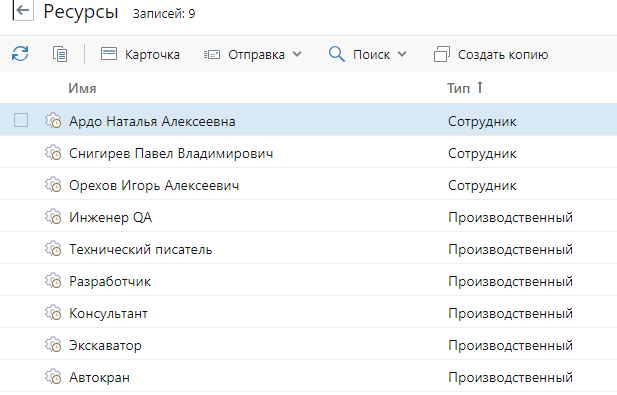Click the Имя column header
This screenshot has width=617, height=395.
coord(82,88)
